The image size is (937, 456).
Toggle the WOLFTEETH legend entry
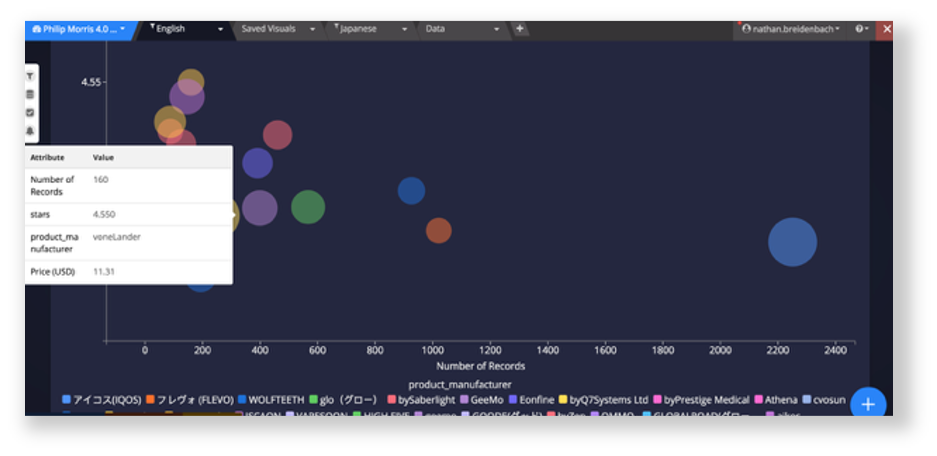[271, 400]
